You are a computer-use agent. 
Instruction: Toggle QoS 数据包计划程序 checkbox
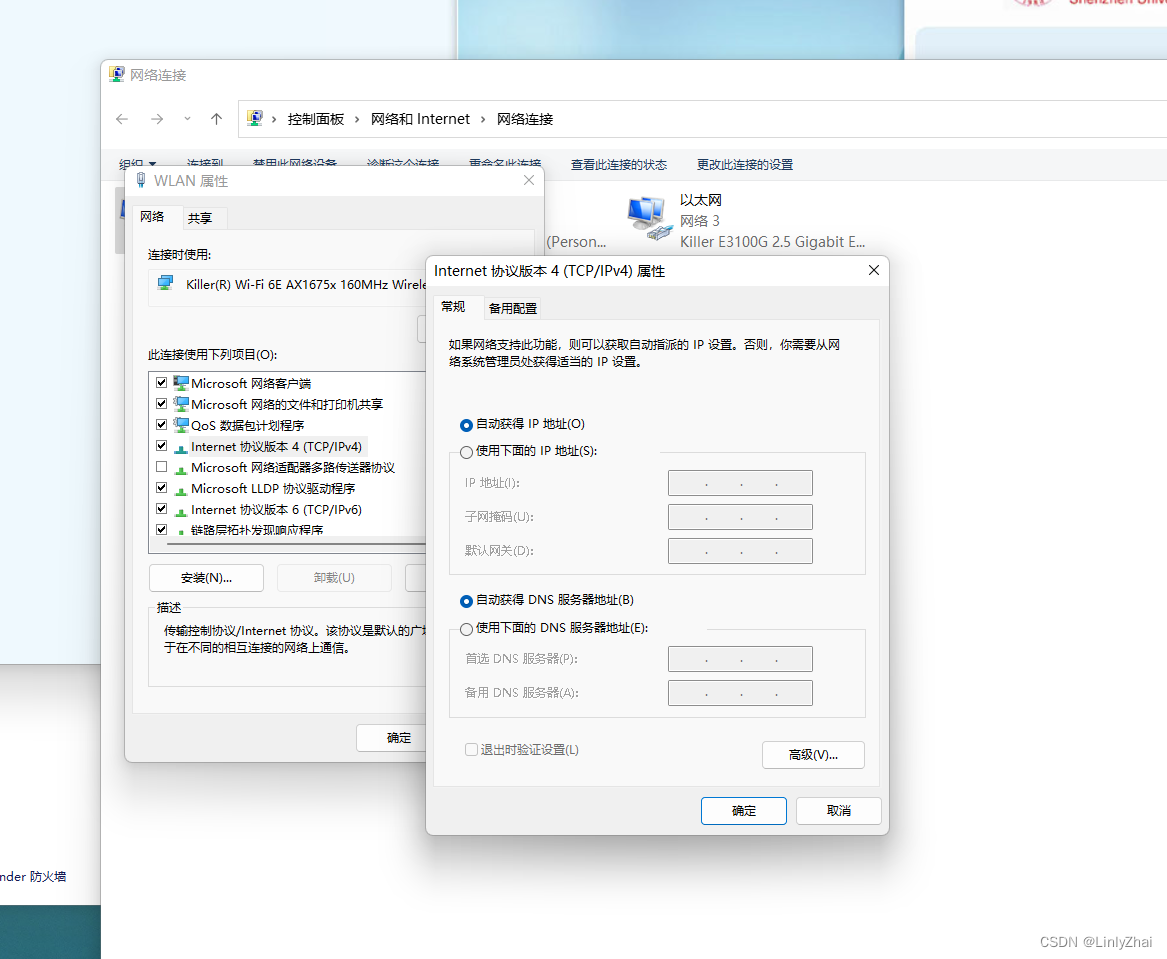[x=162, y=424]
